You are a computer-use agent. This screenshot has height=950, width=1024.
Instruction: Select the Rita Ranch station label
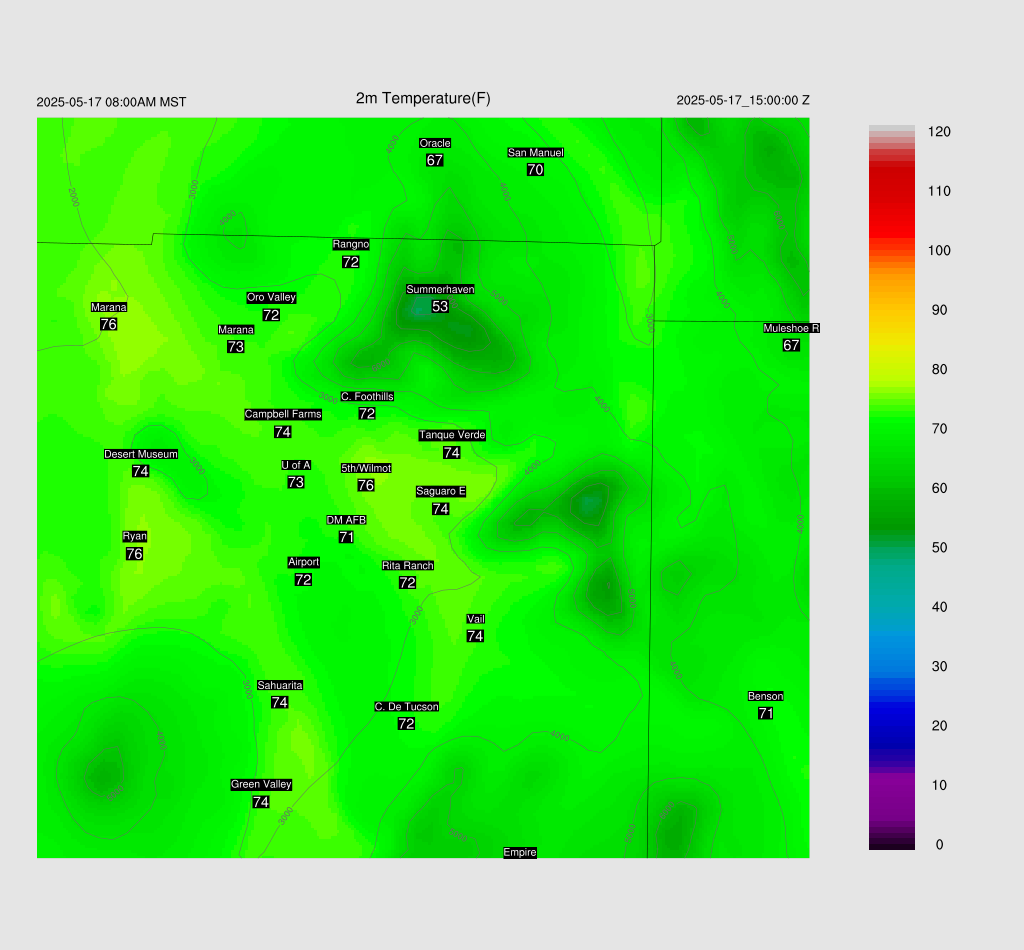pos(408,565)
